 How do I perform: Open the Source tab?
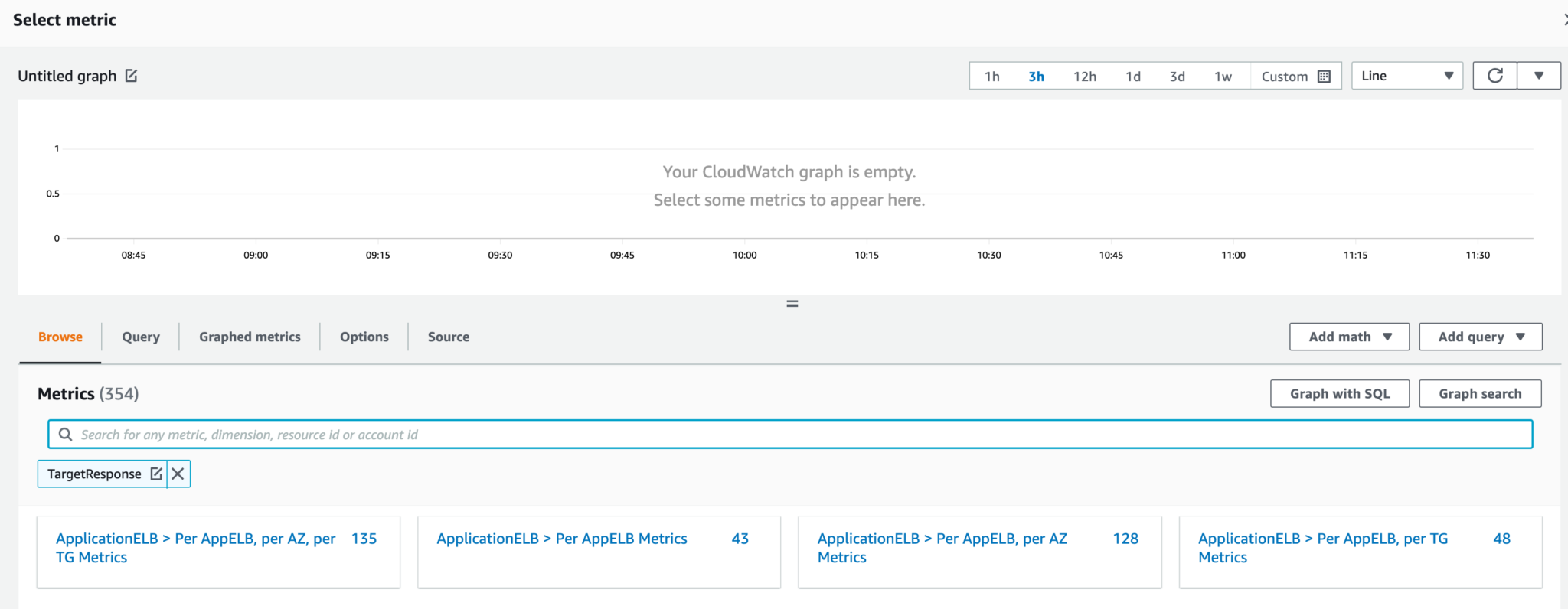coord(449,337)
